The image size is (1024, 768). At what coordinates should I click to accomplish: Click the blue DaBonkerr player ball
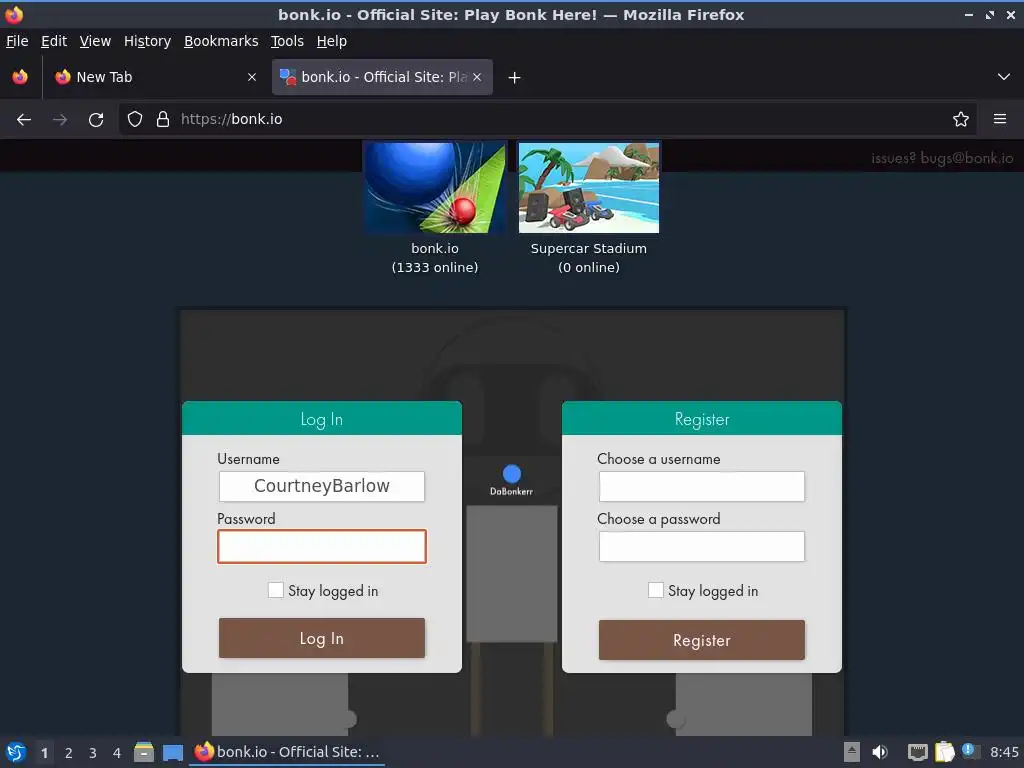click(x=512, y=473)
